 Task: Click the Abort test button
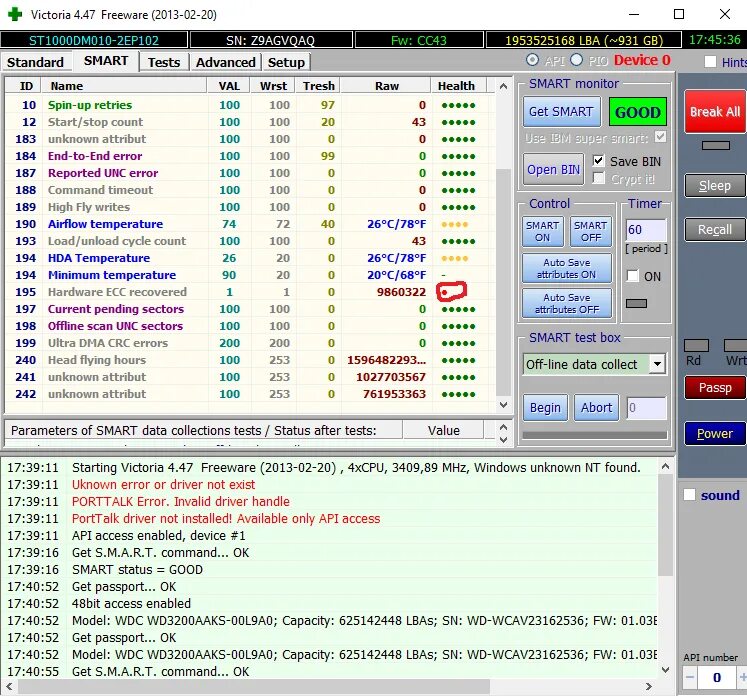(596, 408)
